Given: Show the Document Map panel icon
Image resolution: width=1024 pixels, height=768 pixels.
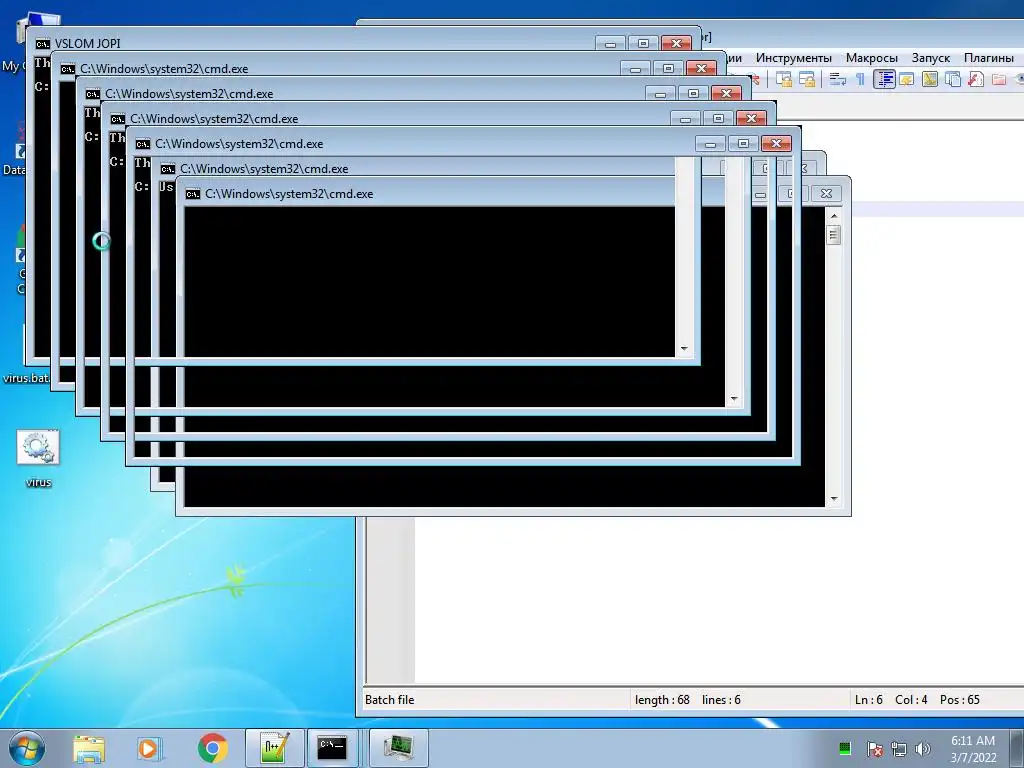Looking at the screenshot, I should 930,80.
